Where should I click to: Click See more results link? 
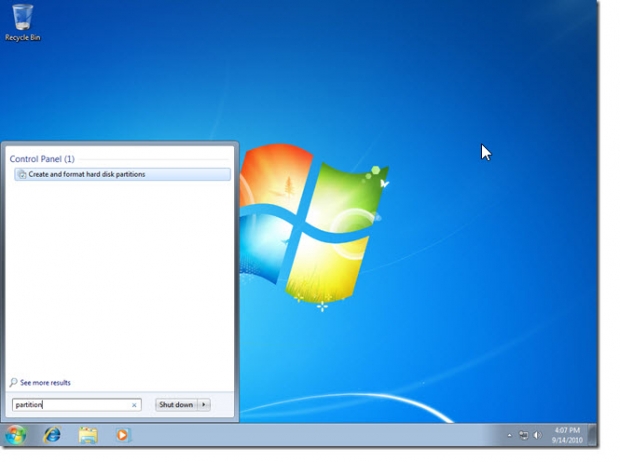coord(45,383)
